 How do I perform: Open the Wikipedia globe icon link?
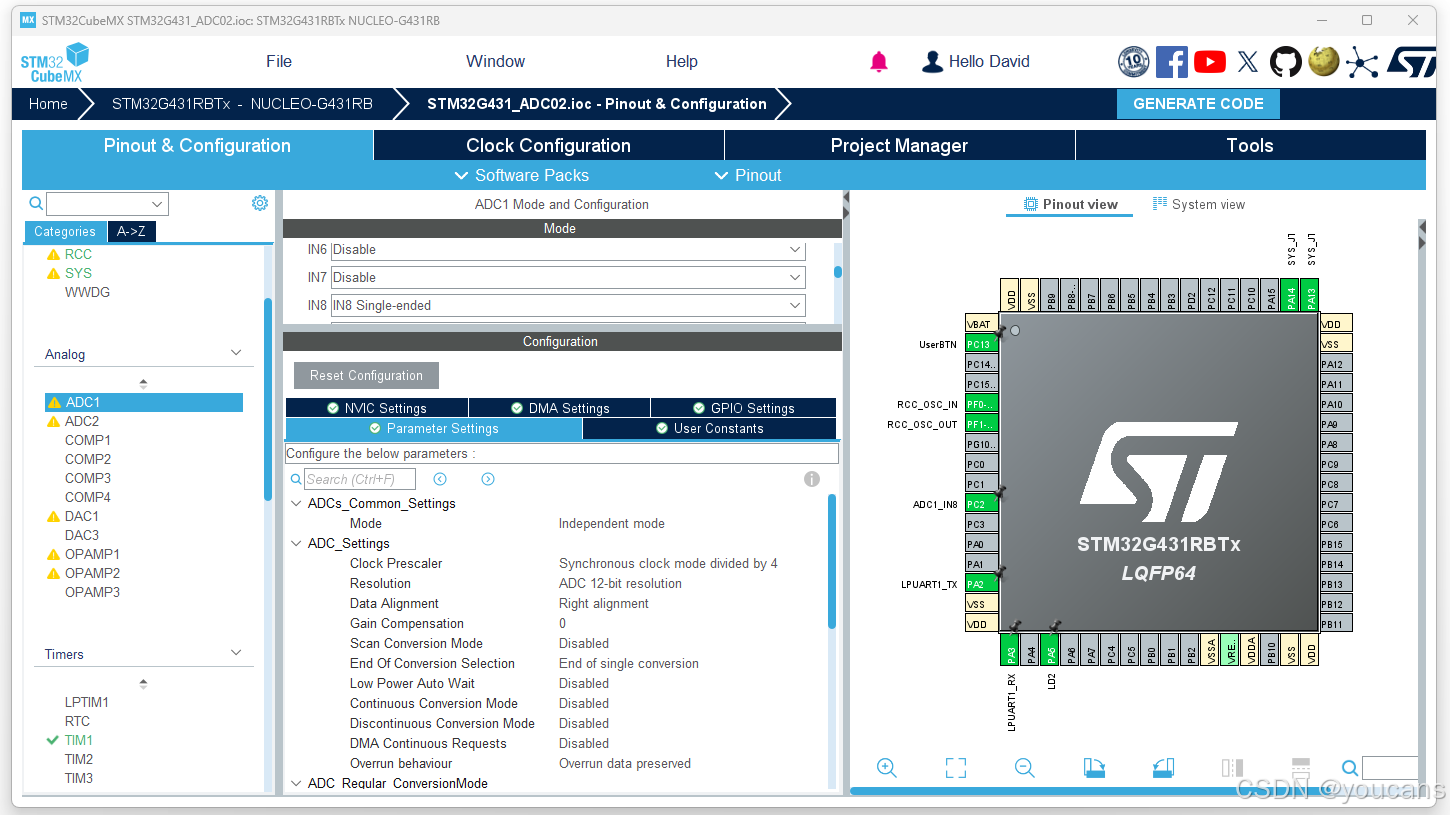click(x=1324, y=62)
